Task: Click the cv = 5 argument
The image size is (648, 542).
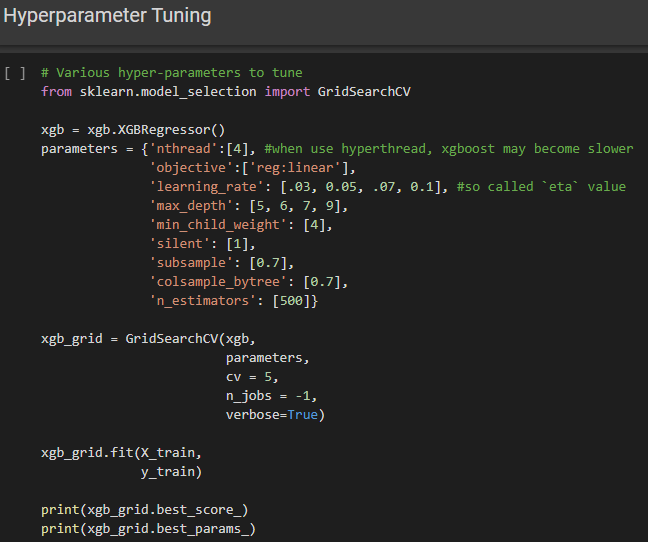Action: coord(251,377)
